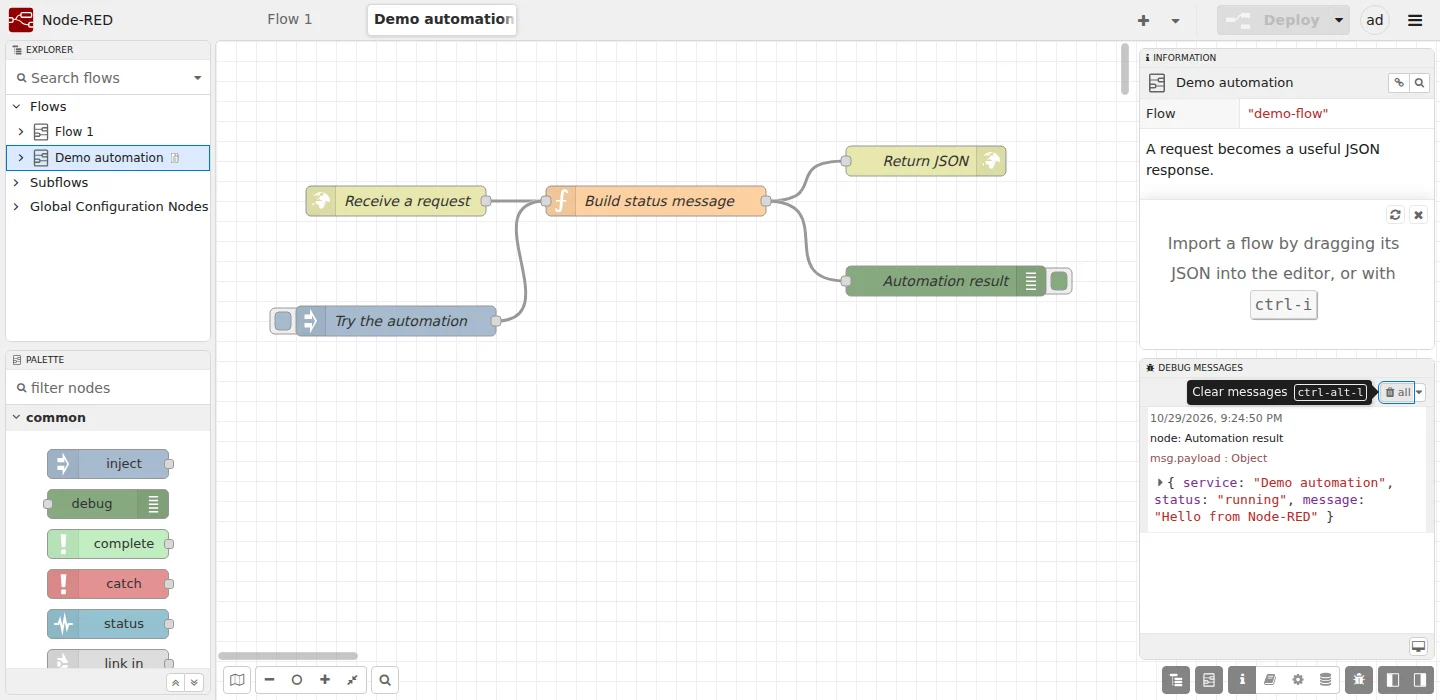Click the zoom to fit icon
Viewport: 1440px width, 700px height.
[x=353, y=680]
